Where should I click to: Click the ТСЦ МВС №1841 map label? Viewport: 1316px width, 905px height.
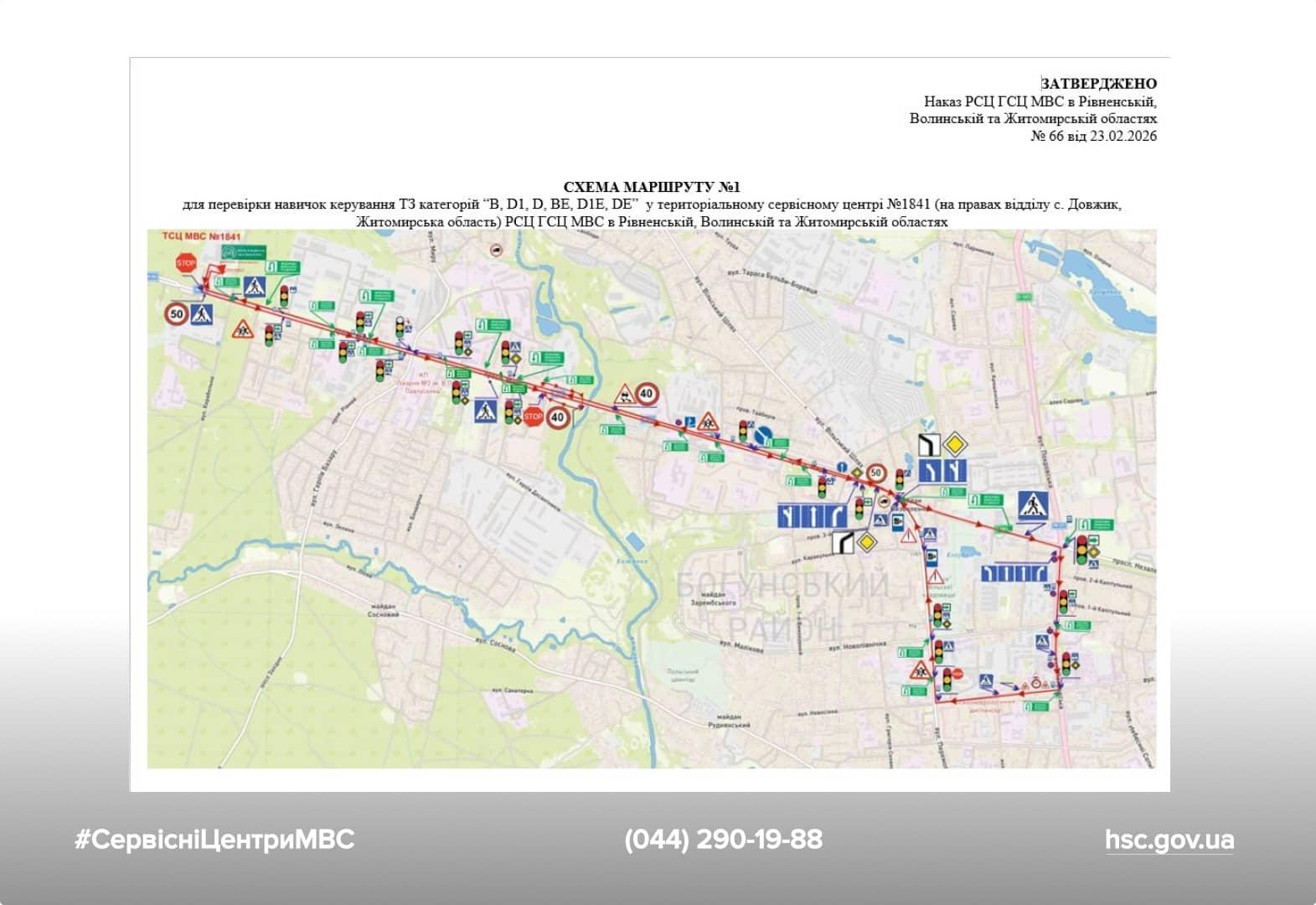click(x=201, y=236)
